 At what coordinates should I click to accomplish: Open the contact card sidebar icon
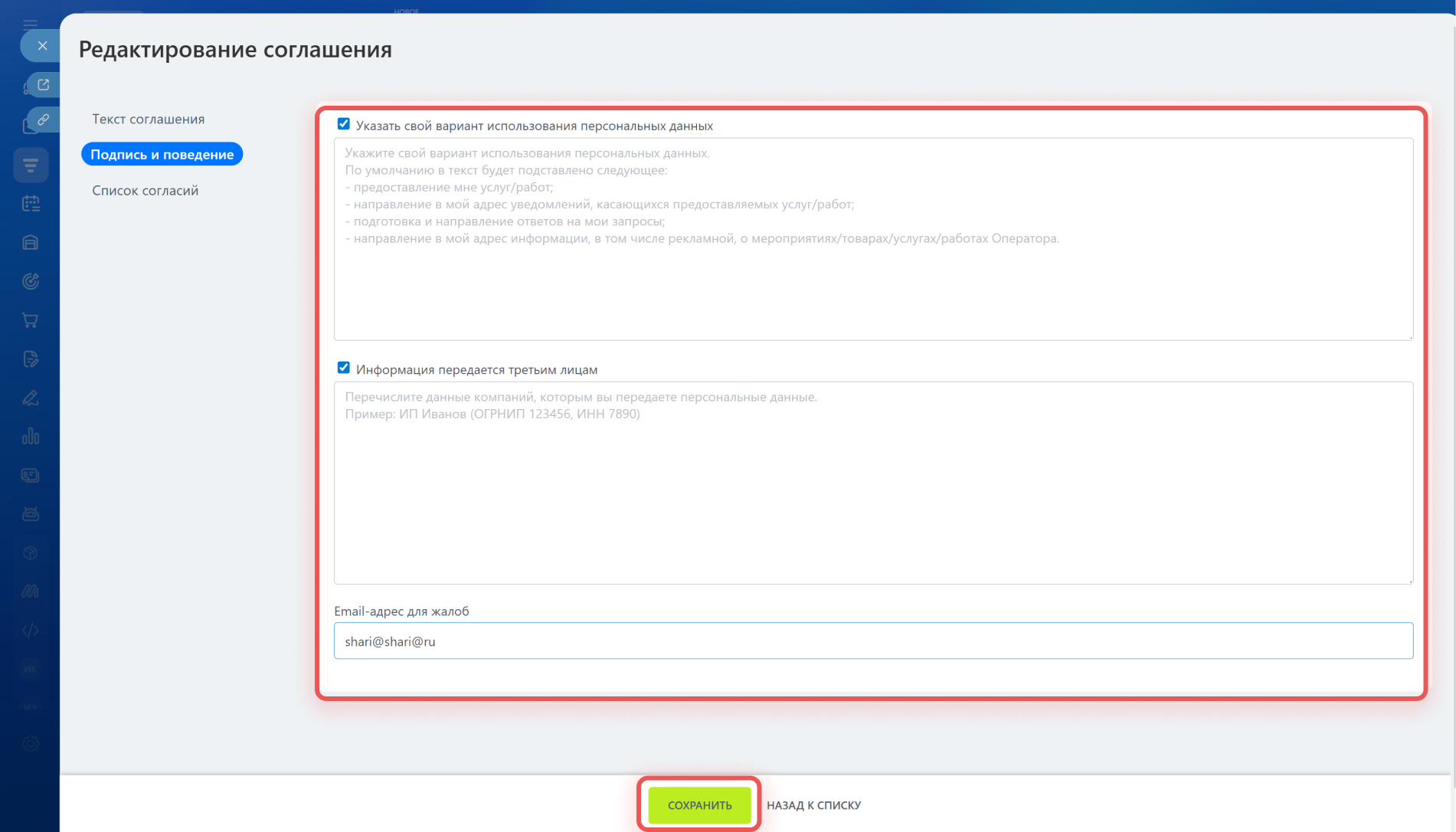pyautogui.click(x=31, y=476)
